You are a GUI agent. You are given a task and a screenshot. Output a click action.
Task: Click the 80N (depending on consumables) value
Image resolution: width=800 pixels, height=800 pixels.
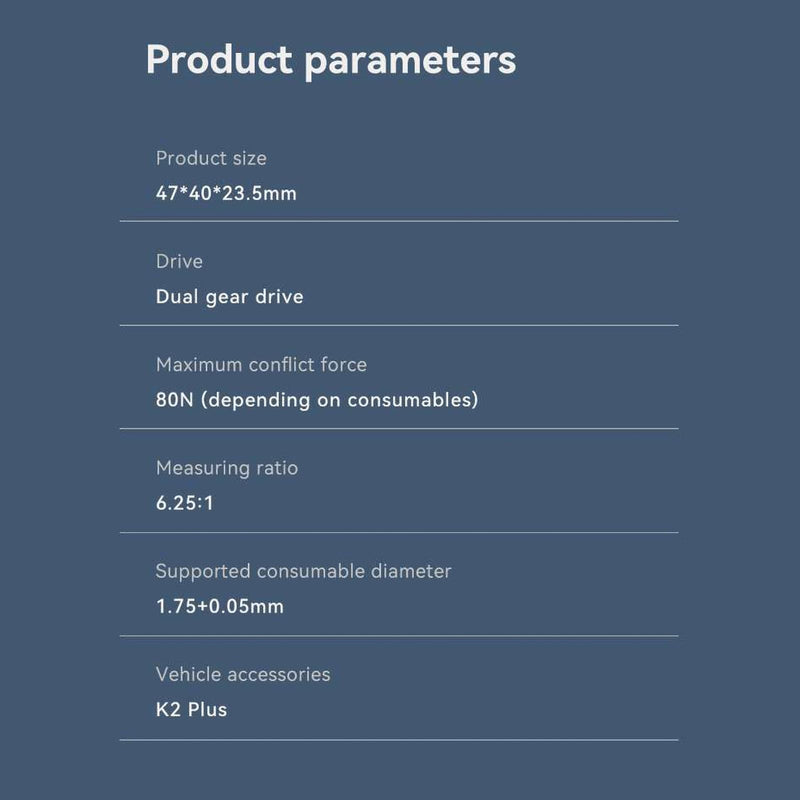317,400
